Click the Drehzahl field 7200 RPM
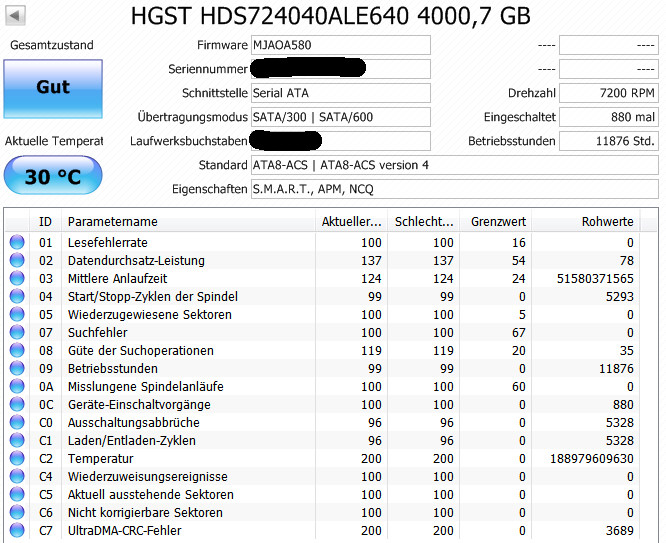This screenshot has height=543, width=666. [x=609, y=93]
